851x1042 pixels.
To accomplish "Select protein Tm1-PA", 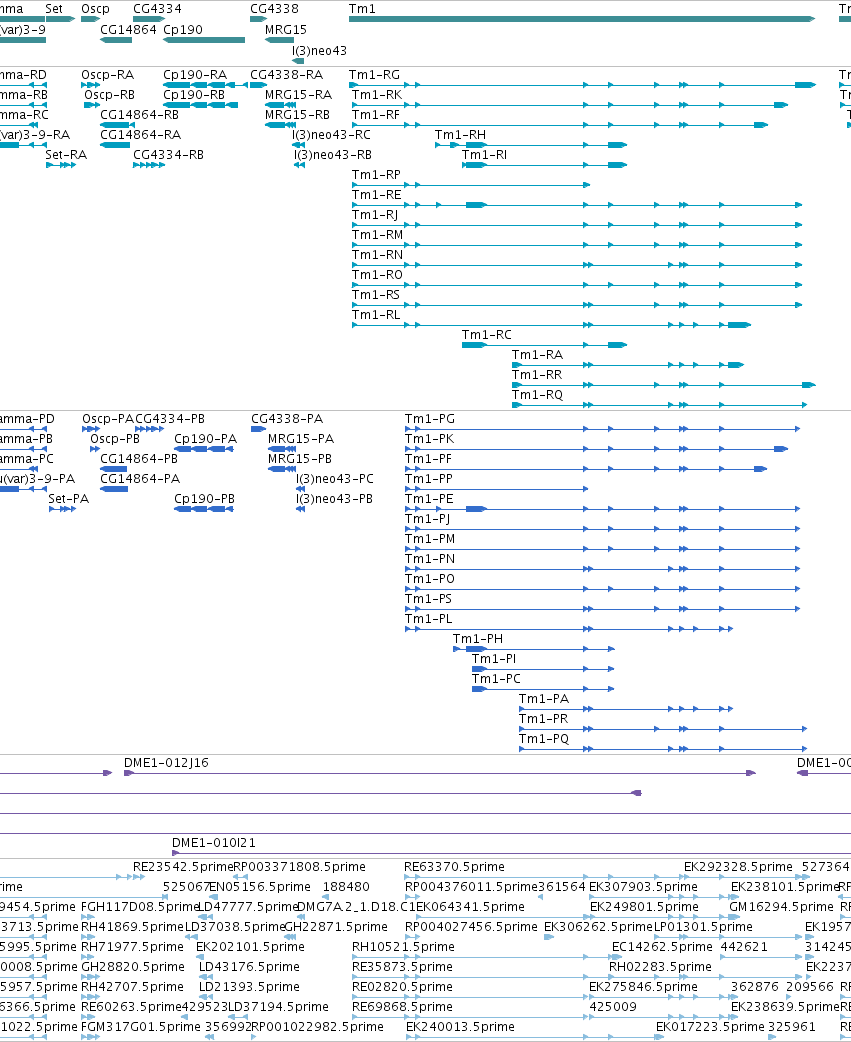I will [x=544, y=698].
